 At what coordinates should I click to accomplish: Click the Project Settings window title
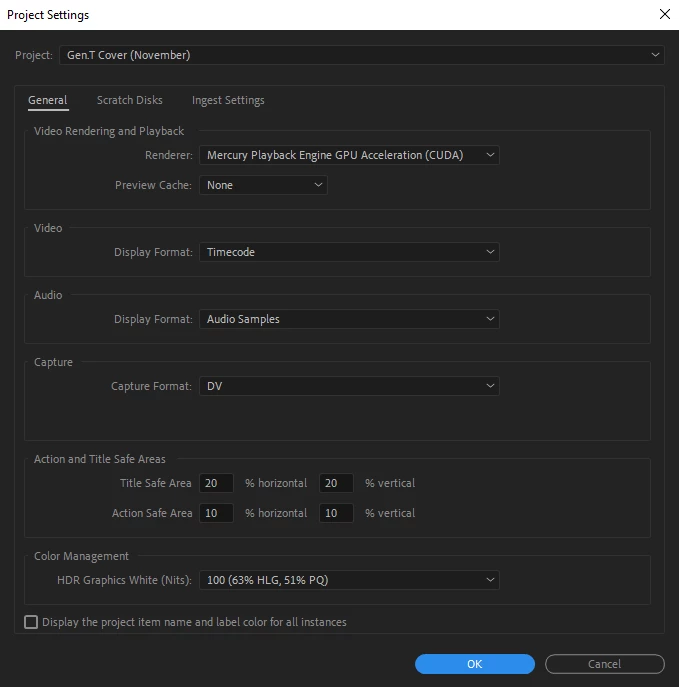(x=48, y=15)
